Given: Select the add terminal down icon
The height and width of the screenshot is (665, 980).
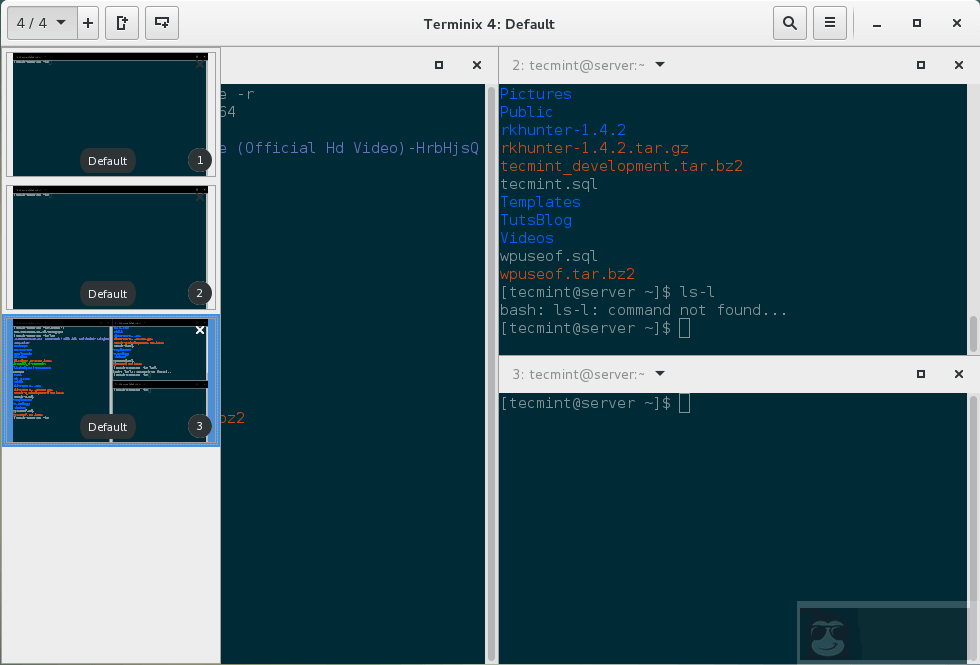Looking at the screenshot, I should [x=161, y=23].
